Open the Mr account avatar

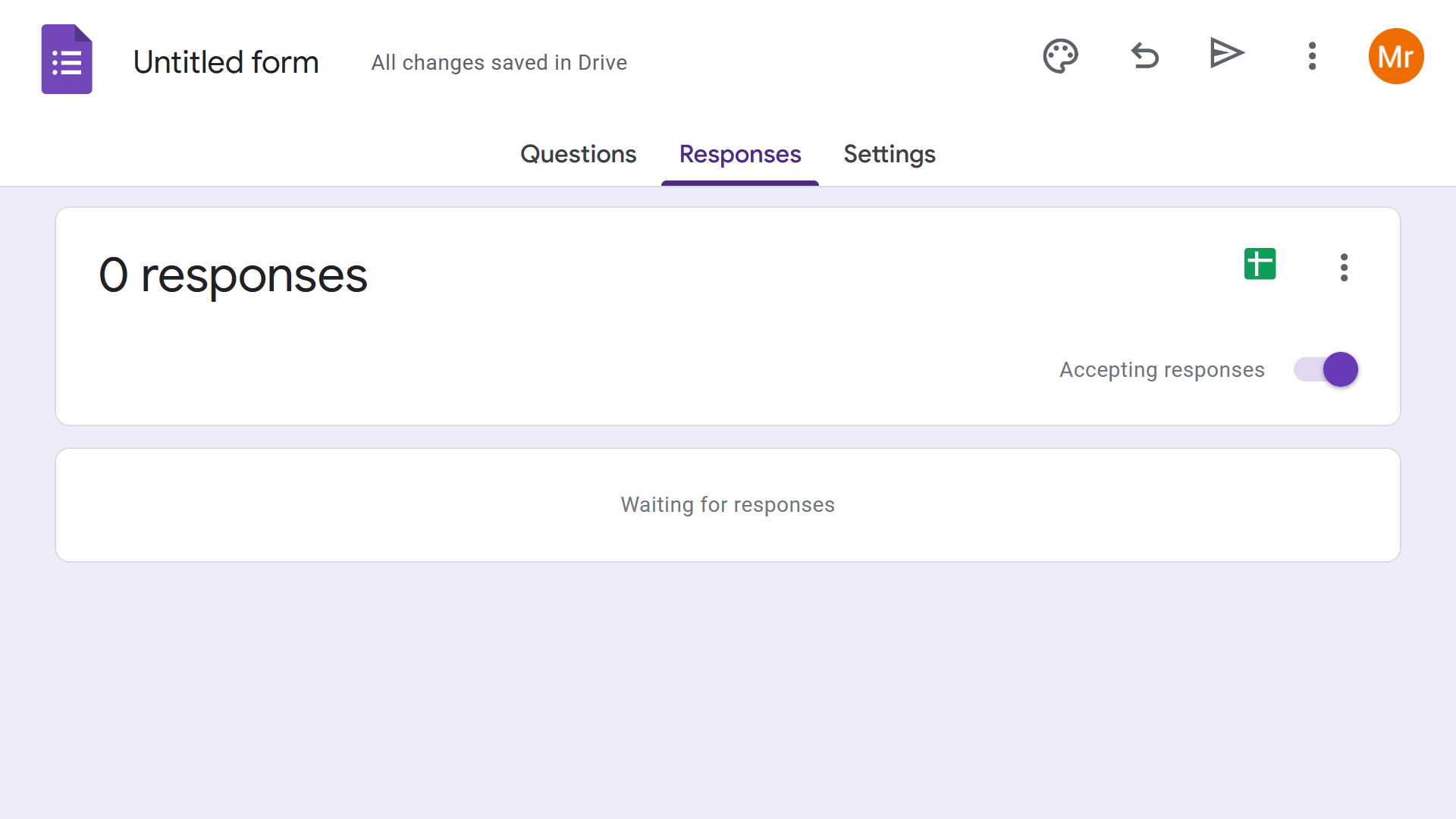pos(1395,56)
